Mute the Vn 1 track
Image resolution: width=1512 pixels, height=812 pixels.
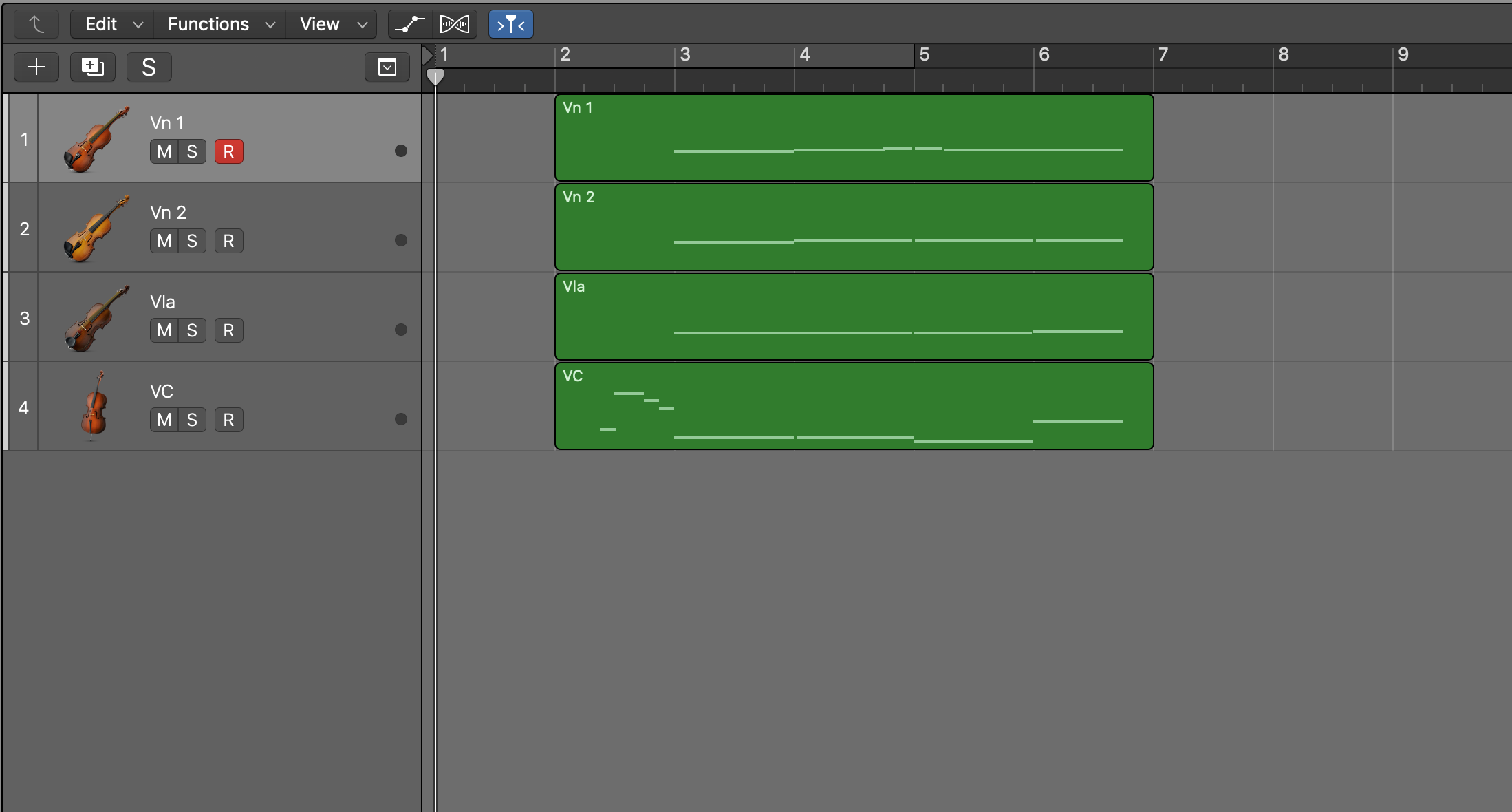tap(164, 151)
